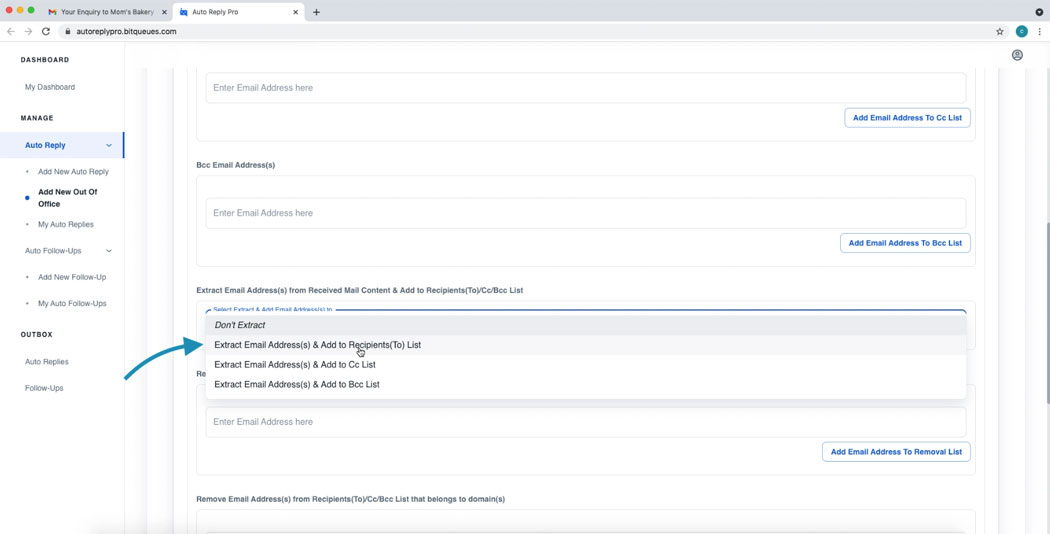Click the removal list email field
Image resolution: width=1050 pixels, height=534 pixels.
tap(585, 422)
